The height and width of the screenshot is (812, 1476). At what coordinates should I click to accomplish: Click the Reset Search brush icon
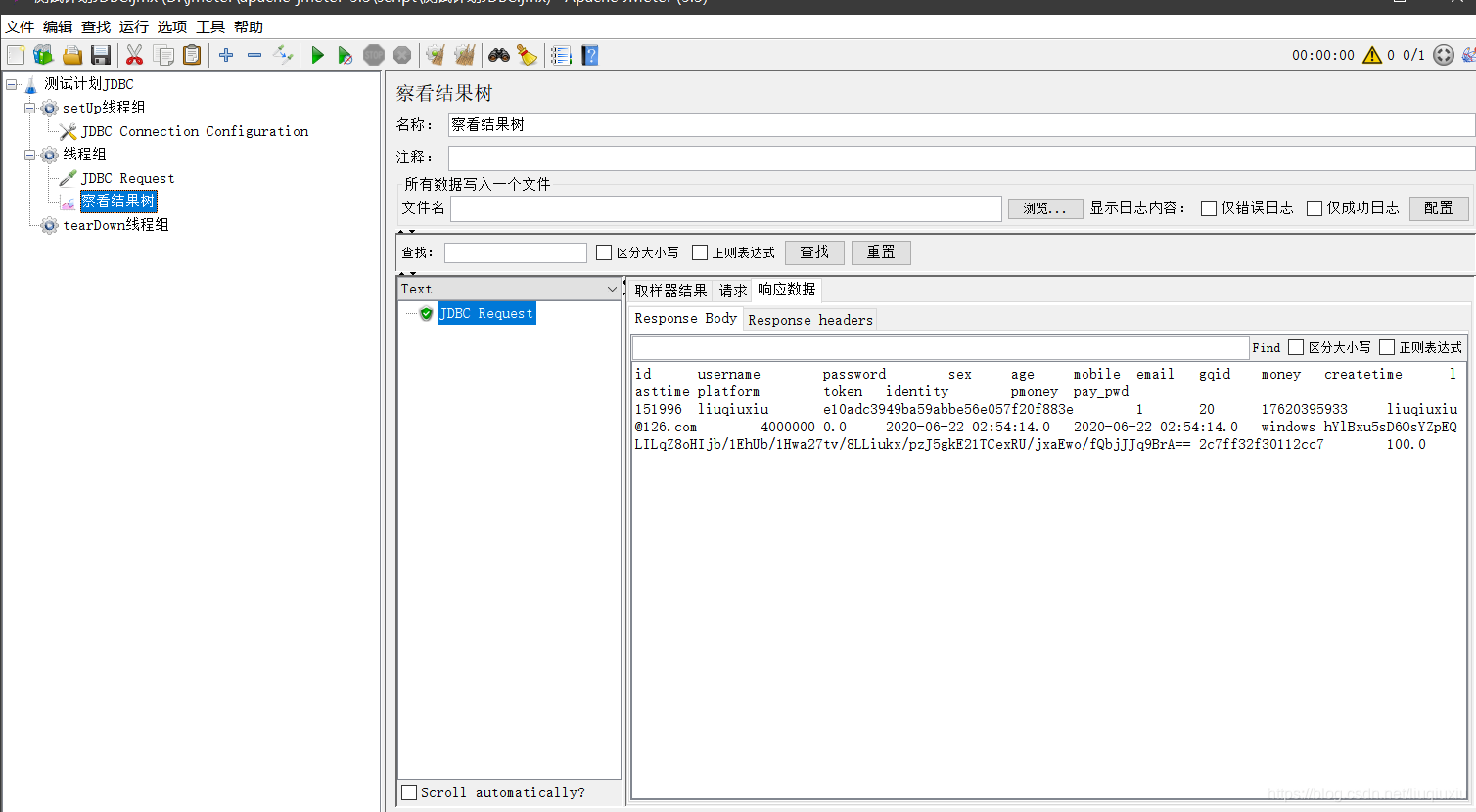tap(528, 55)
